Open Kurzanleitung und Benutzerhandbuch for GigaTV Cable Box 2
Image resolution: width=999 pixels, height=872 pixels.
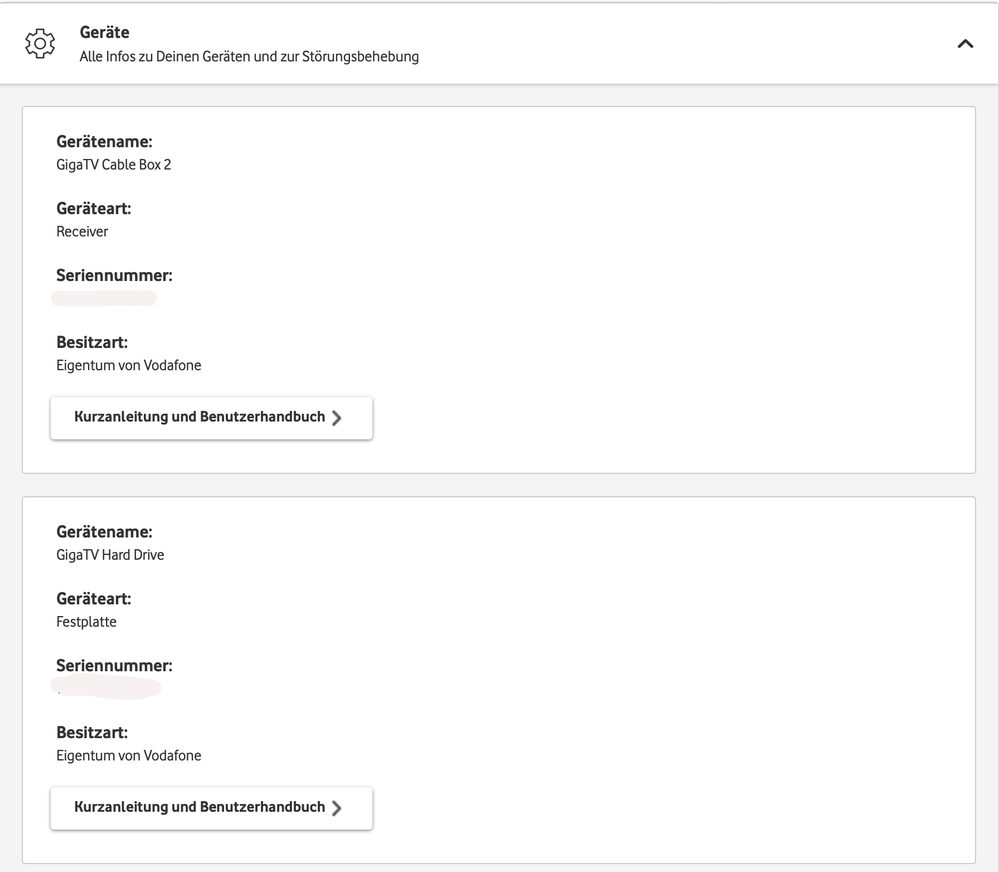coord(210,417)
